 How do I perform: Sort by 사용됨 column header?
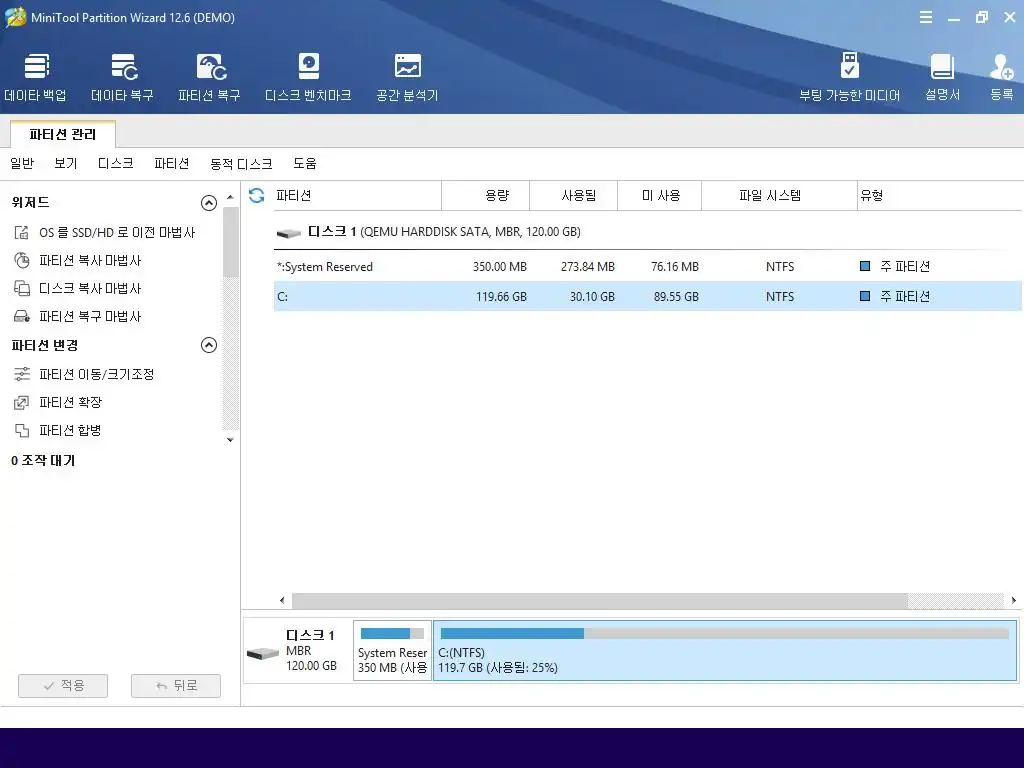(x=573, y=195)
